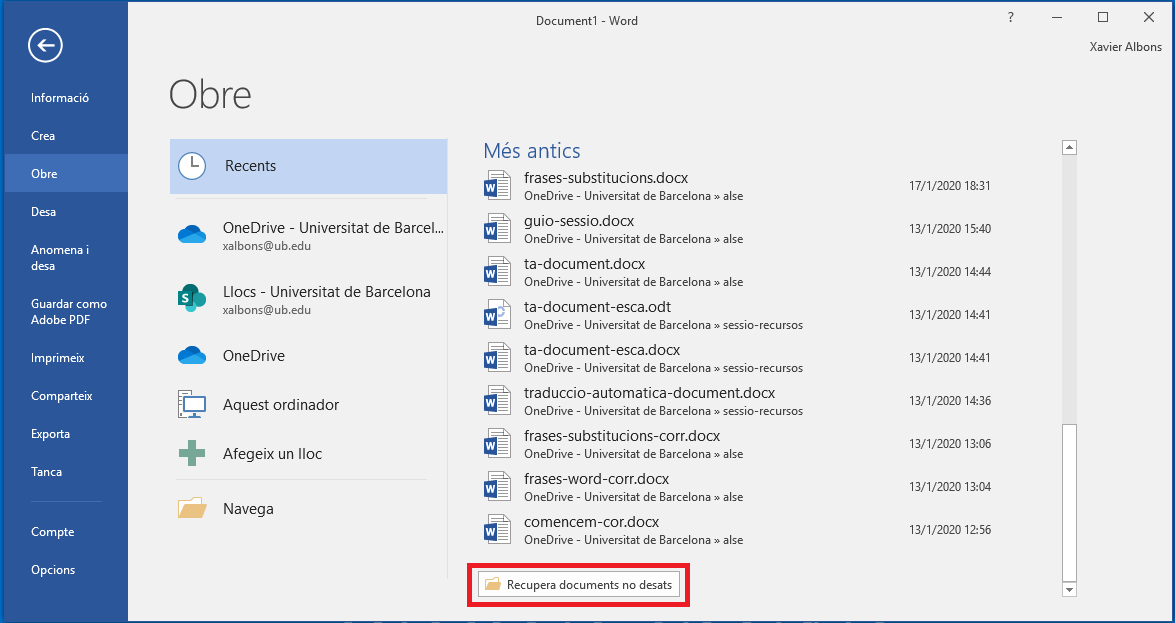This screenshot has height=623, width=1175.
Task: Click the back arrow circle icon
Action: (x=46, y=45)
